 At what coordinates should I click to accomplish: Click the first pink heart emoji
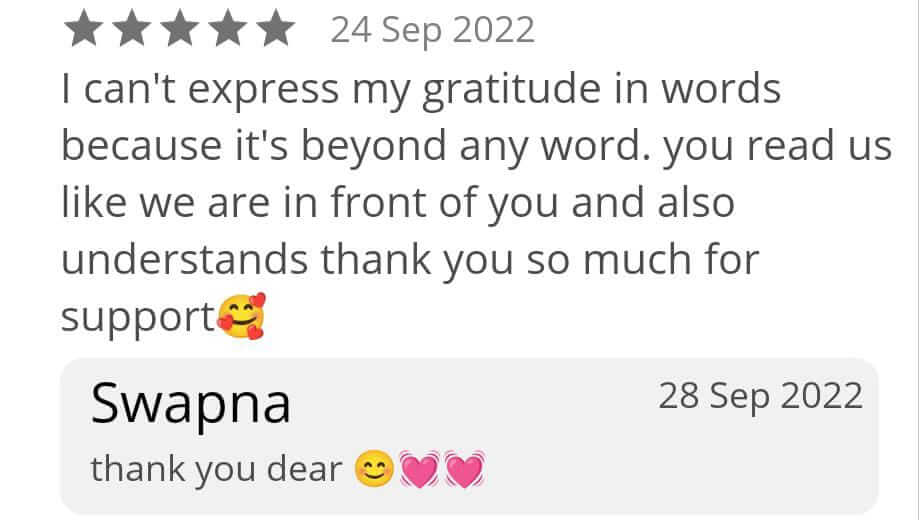tap(418, 468)
